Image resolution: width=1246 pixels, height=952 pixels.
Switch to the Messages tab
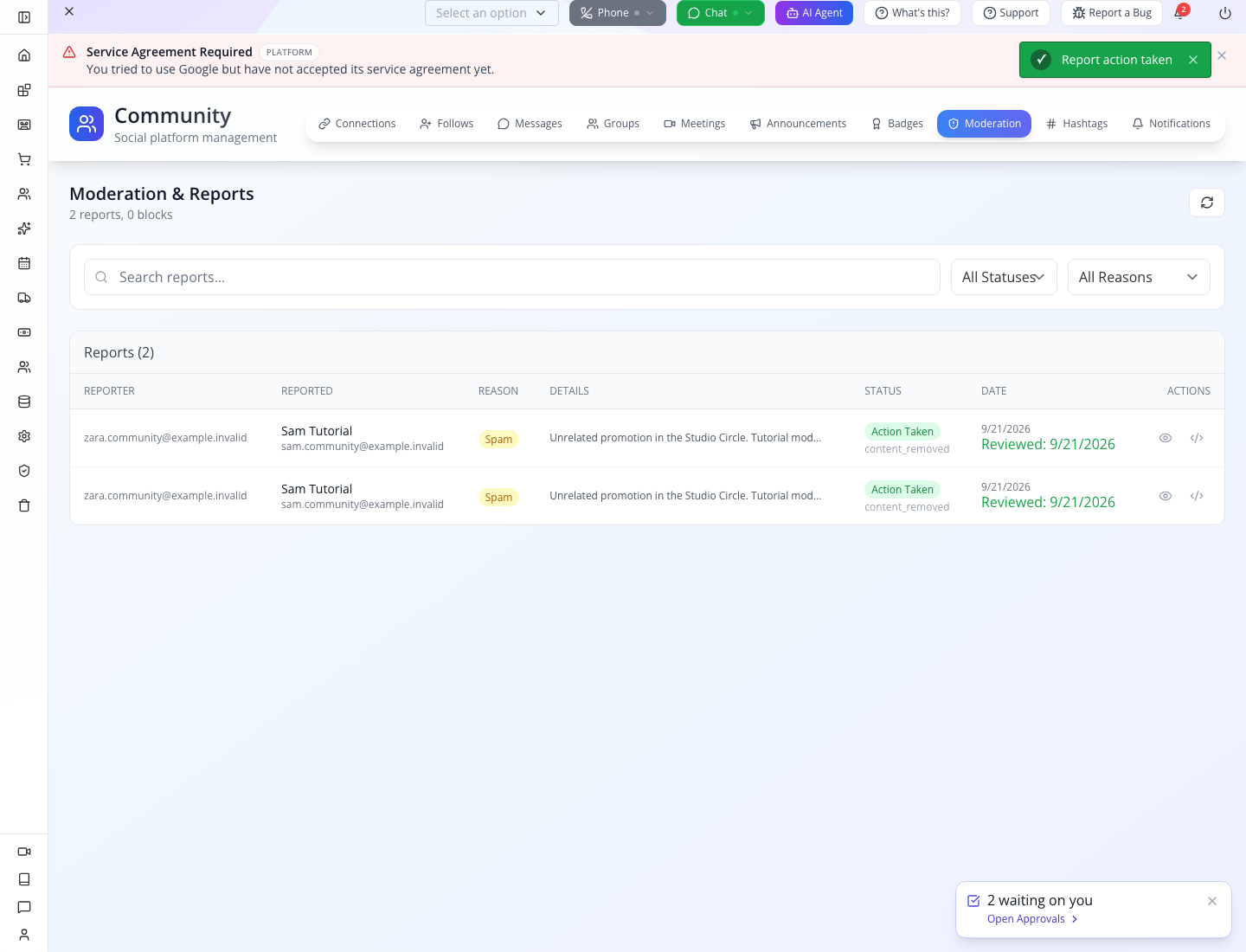pos(530,124)
